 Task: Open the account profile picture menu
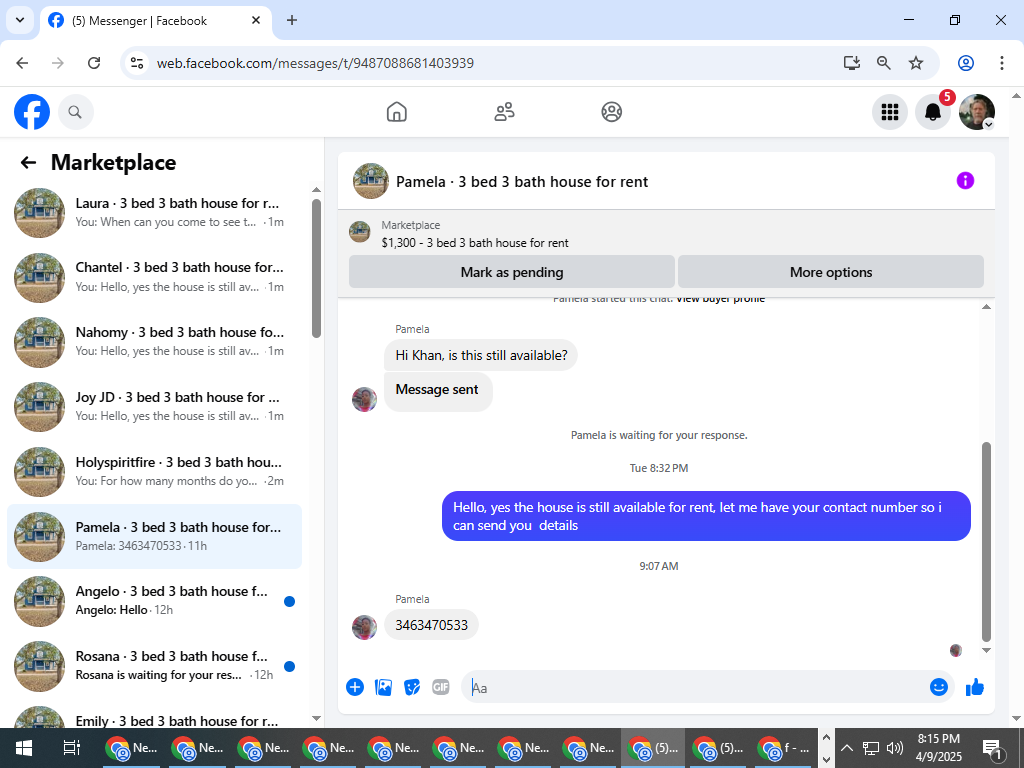pos(976,112)
